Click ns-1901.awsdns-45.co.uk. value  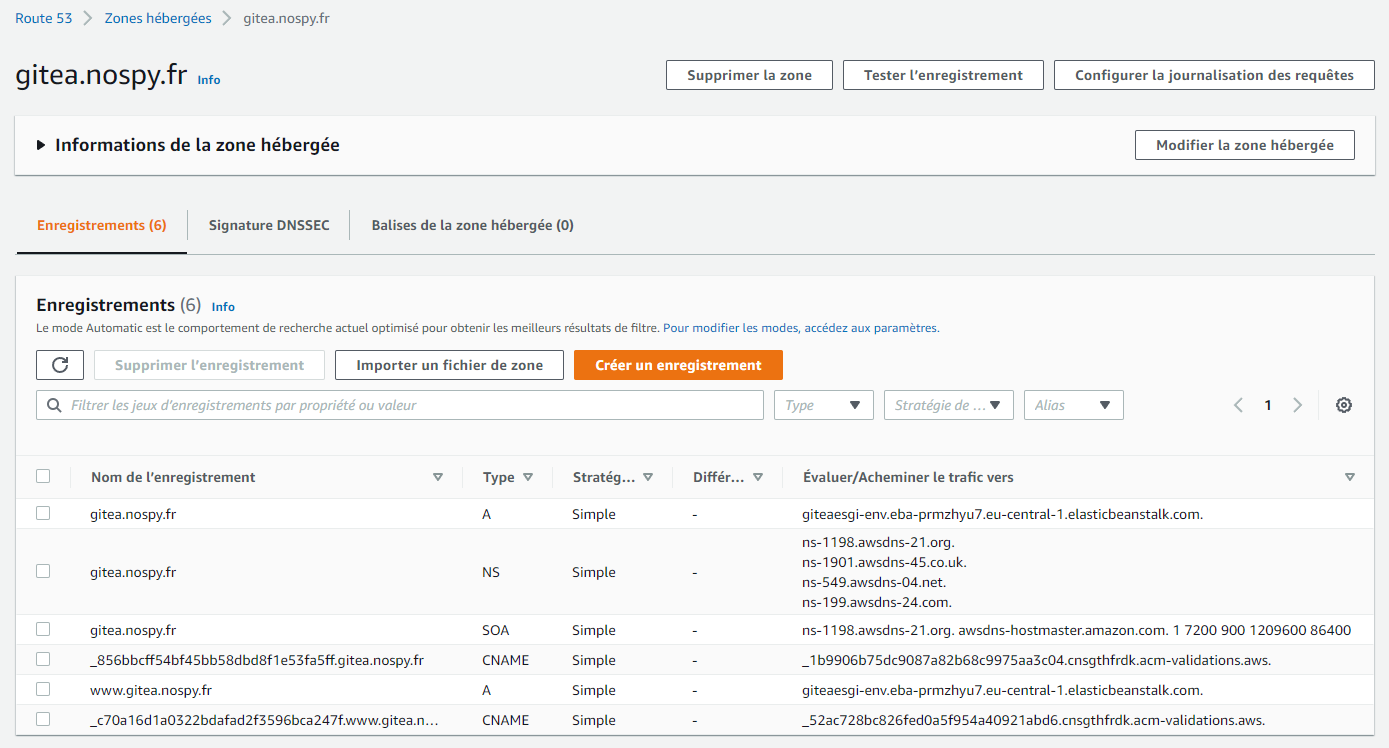[x=884, y=562]
